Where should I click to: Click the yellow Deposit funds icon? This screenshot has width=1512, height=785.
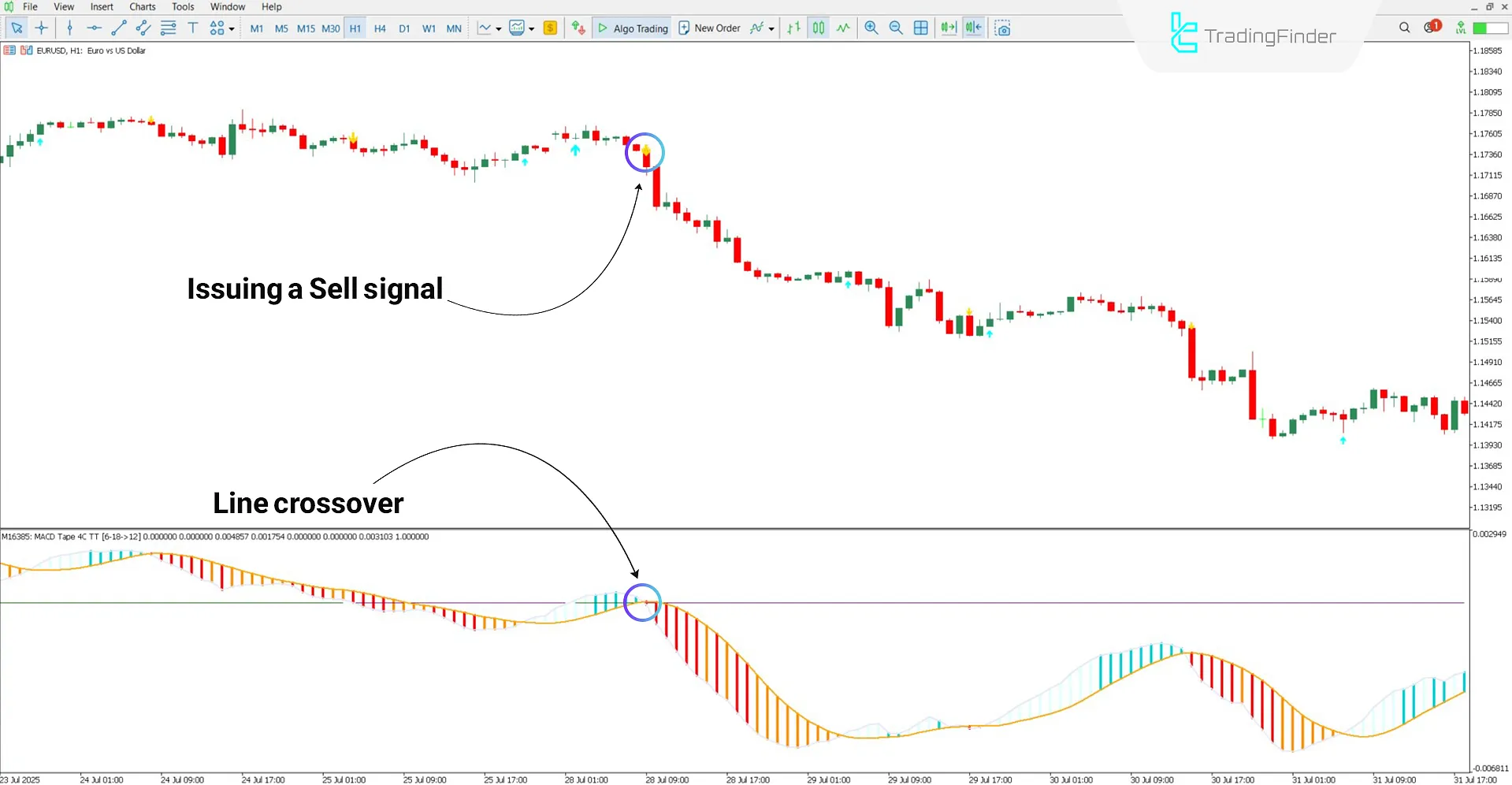(x=550, y=28)
